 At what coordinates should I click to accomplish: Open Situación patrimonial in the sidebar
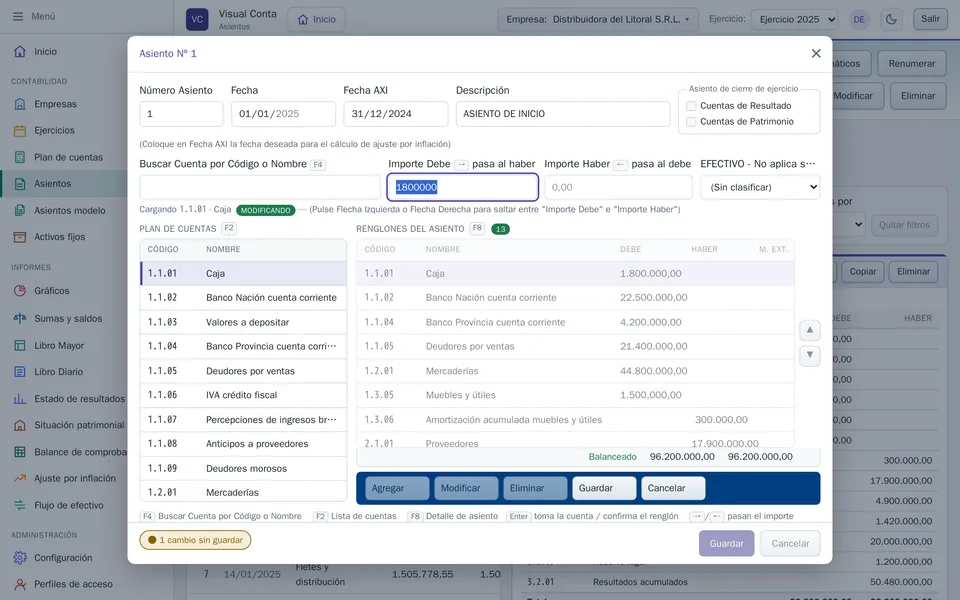point(67,425)
